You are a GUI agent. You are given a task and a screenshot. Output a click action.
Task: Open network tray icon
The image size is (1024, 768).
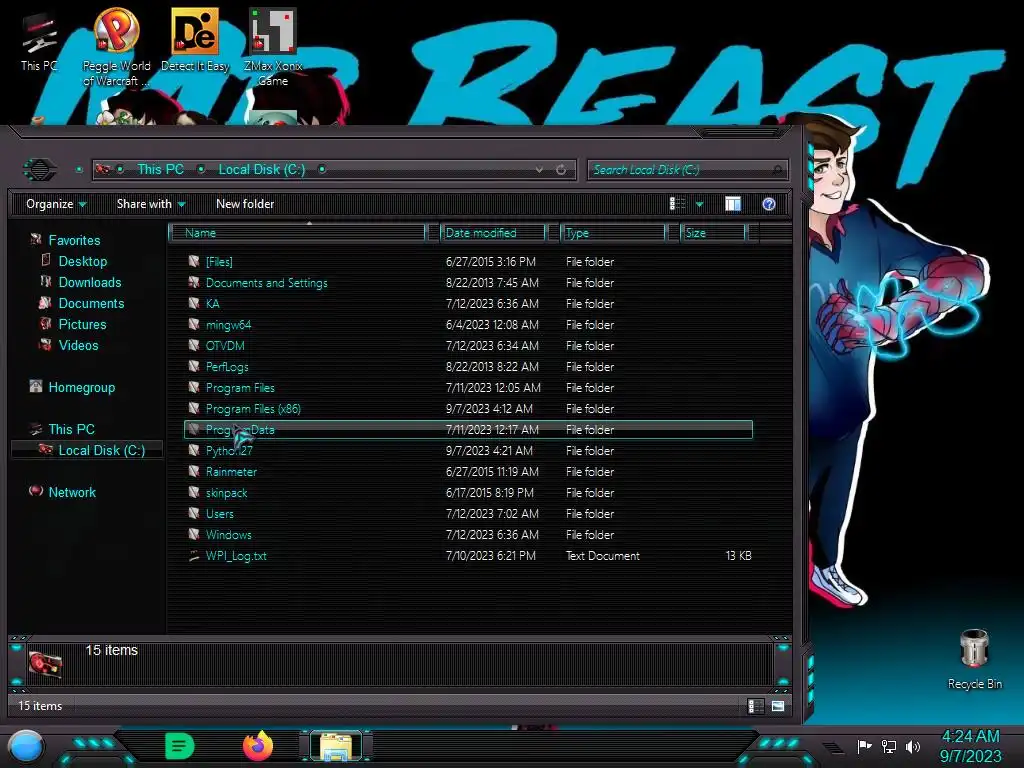click(x=889, y=746)
